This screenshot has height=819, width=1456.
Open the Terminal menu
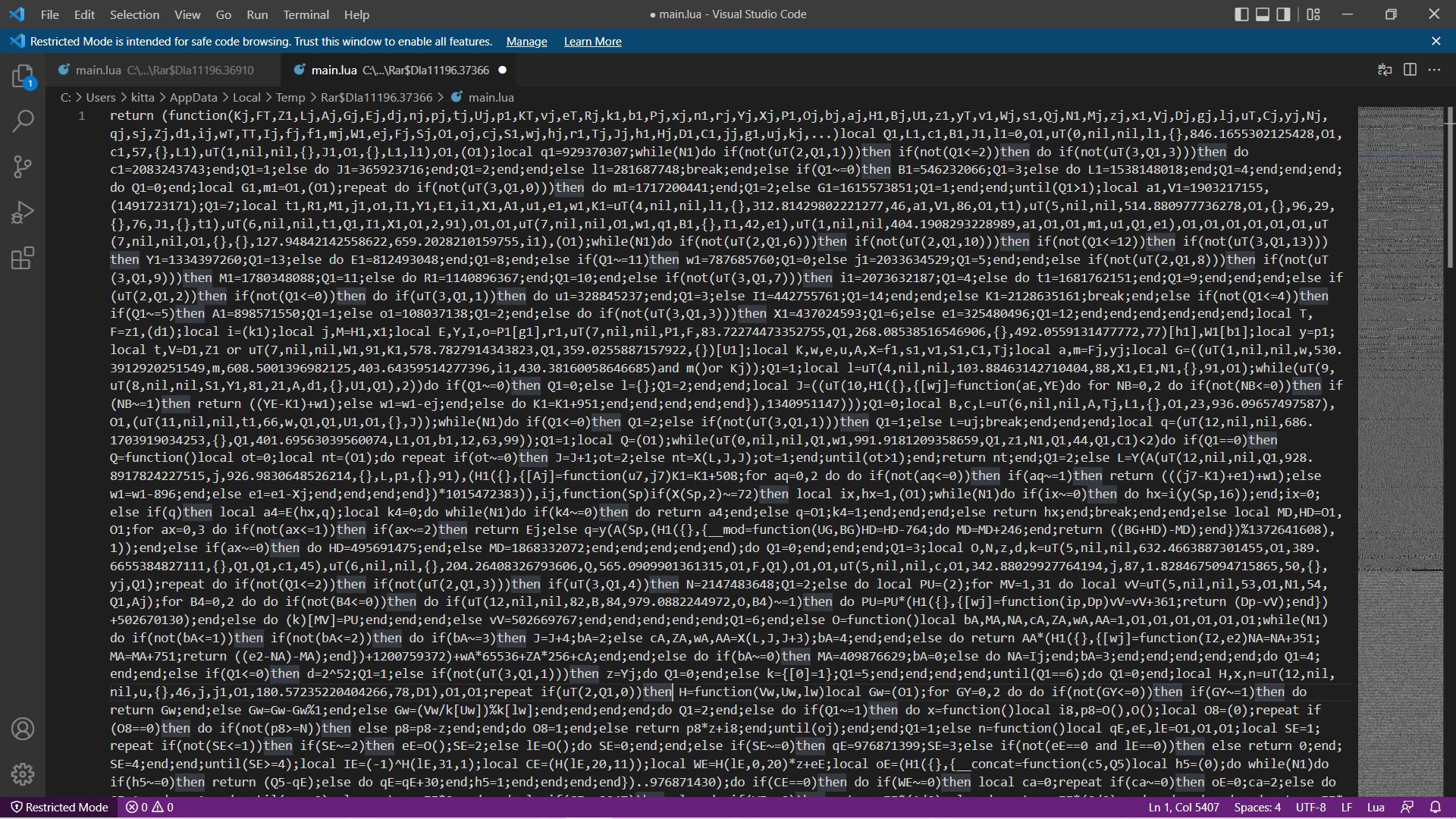[x=306, y=14]
